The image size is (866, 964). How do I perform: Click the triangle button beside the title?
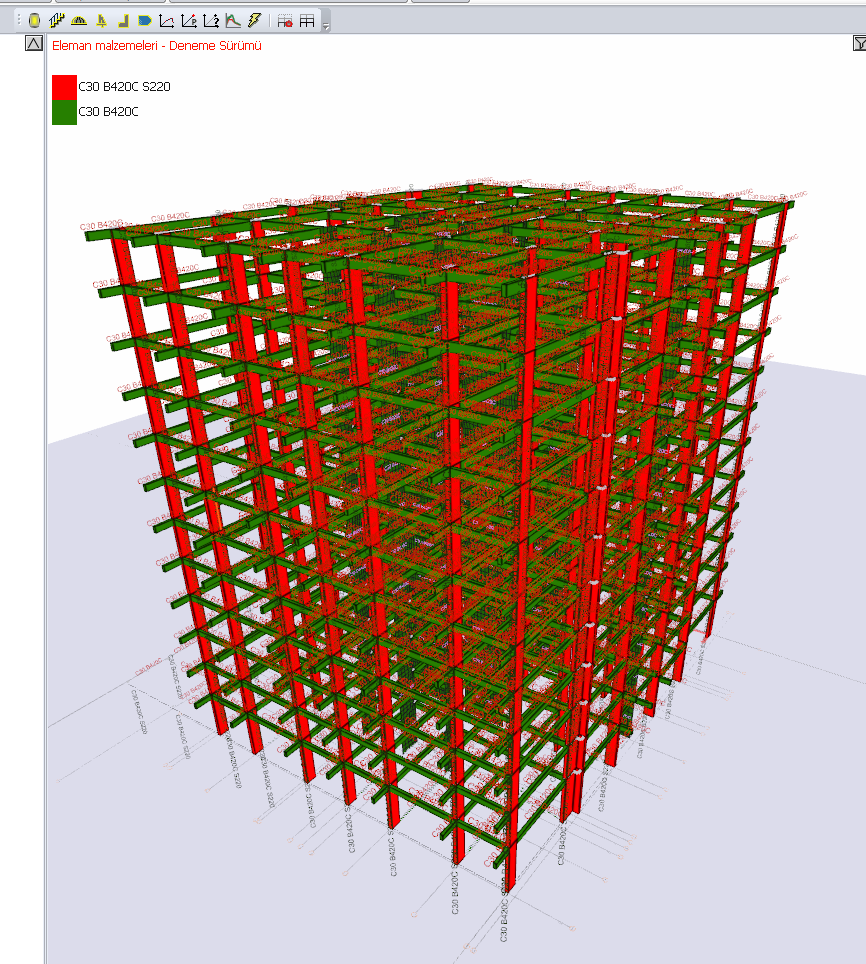34,43
